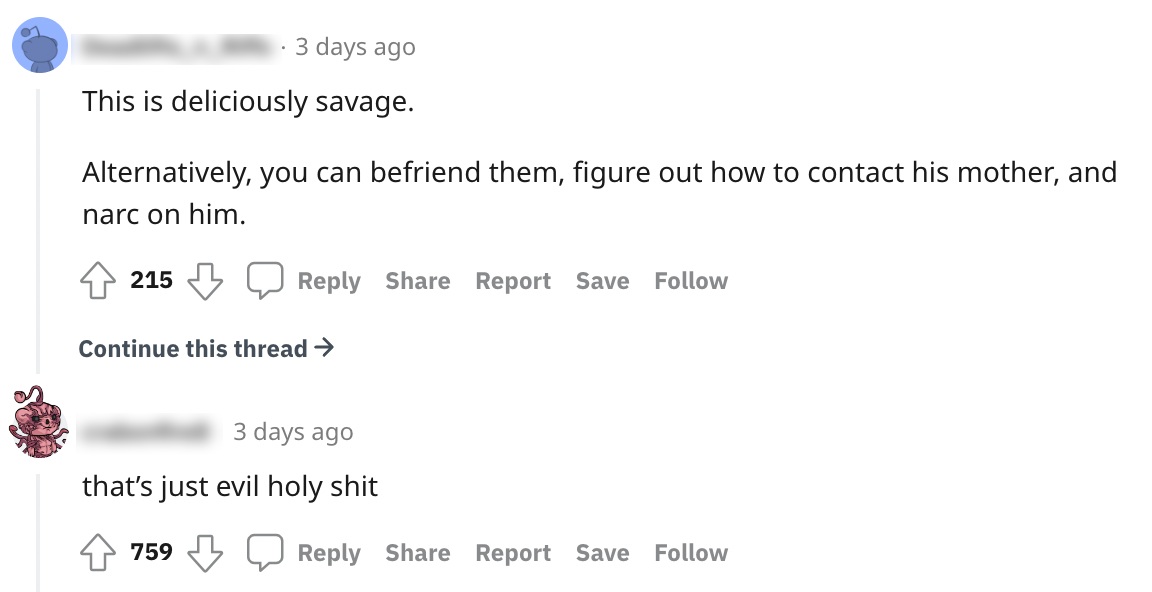Follow the comment with 215 points
1152x592 pixels.
coord(691,282)
